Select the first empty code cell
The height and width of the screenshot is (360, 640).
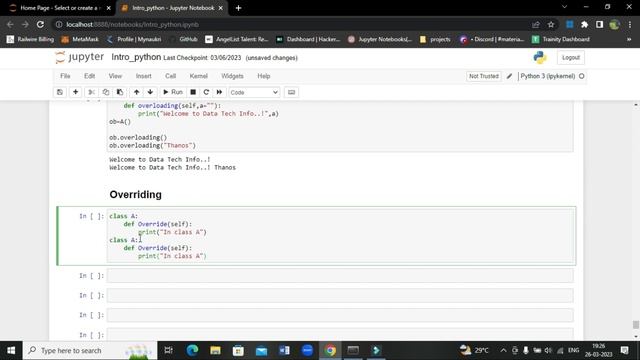pos(340,276)
